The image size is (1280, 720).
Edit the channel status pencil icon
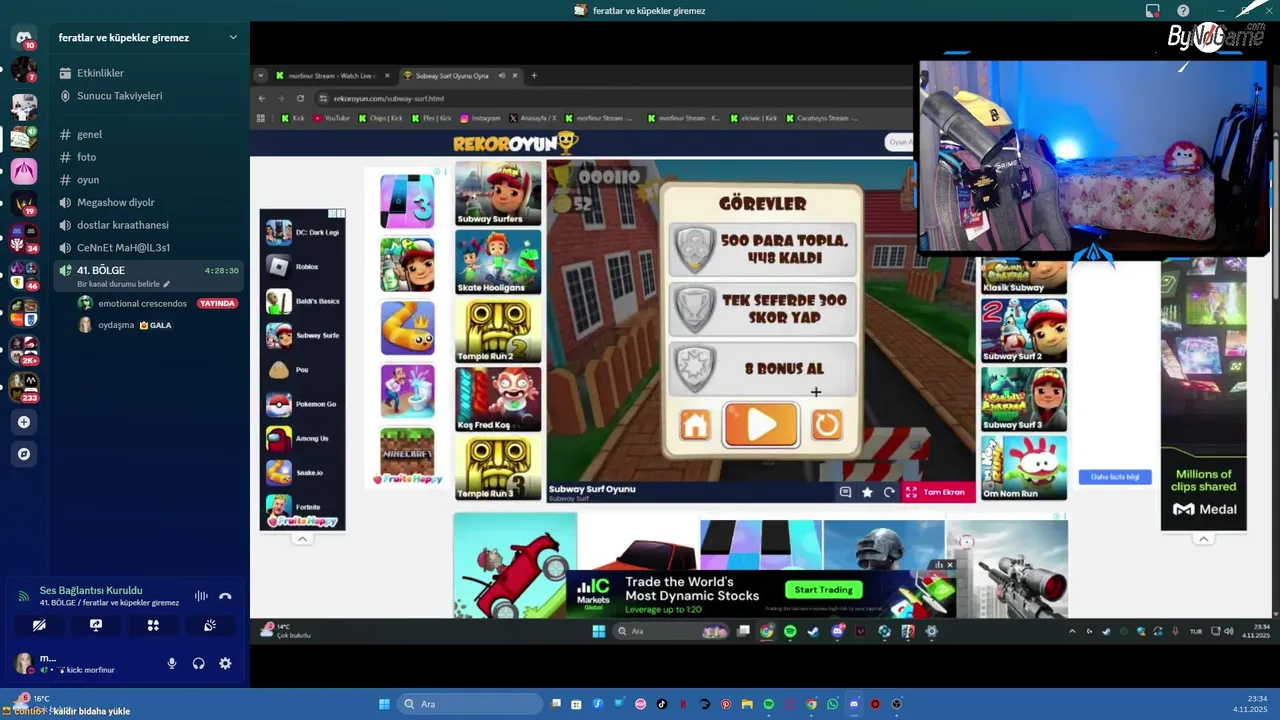point(167,284)
